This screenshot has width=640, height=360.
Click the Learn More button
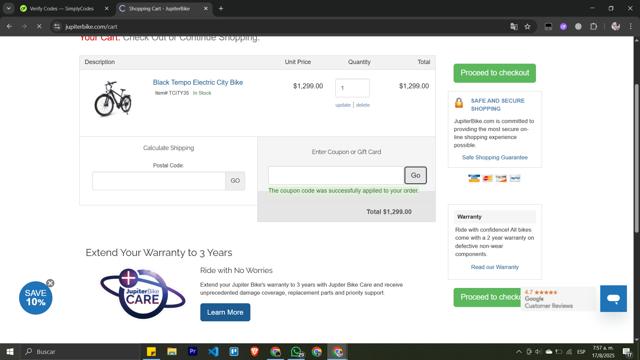(225, 312)
